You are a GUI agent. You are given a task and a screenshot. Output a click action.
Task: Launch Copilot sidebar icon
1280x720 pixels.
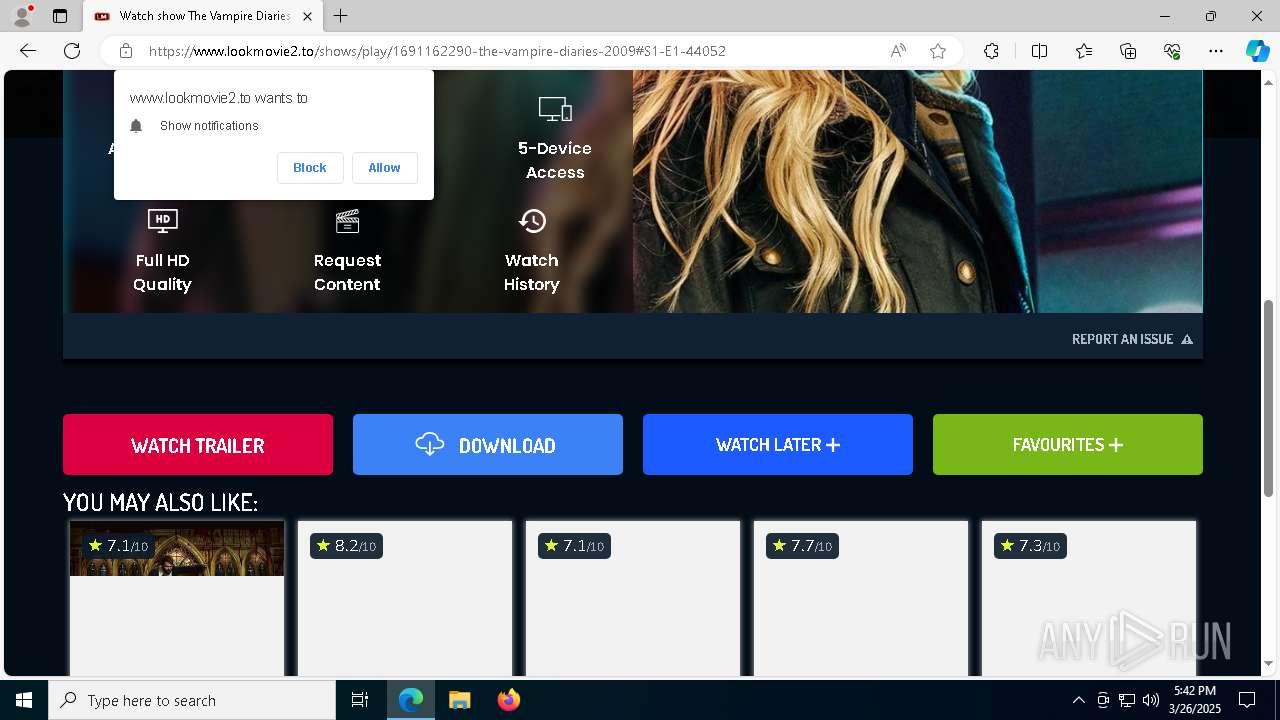[1257, 51]
